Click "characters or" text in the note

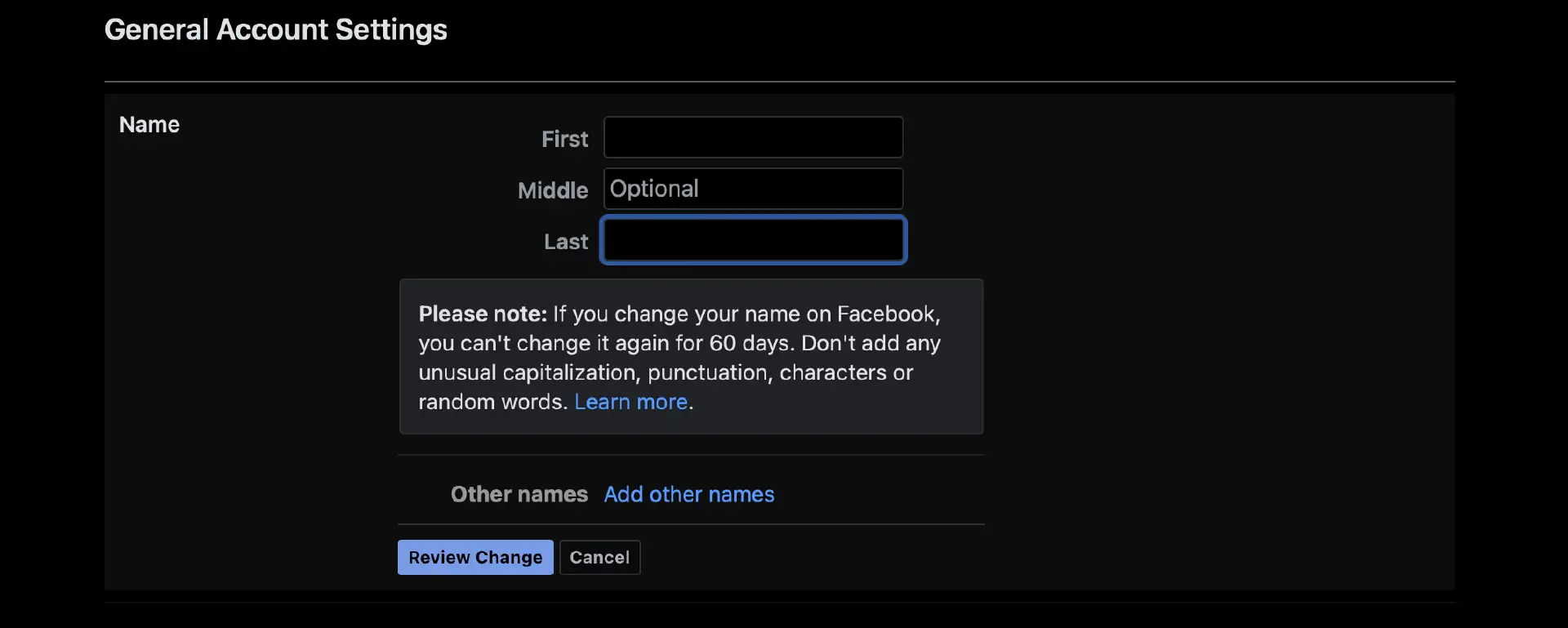(x=846, y=372)
